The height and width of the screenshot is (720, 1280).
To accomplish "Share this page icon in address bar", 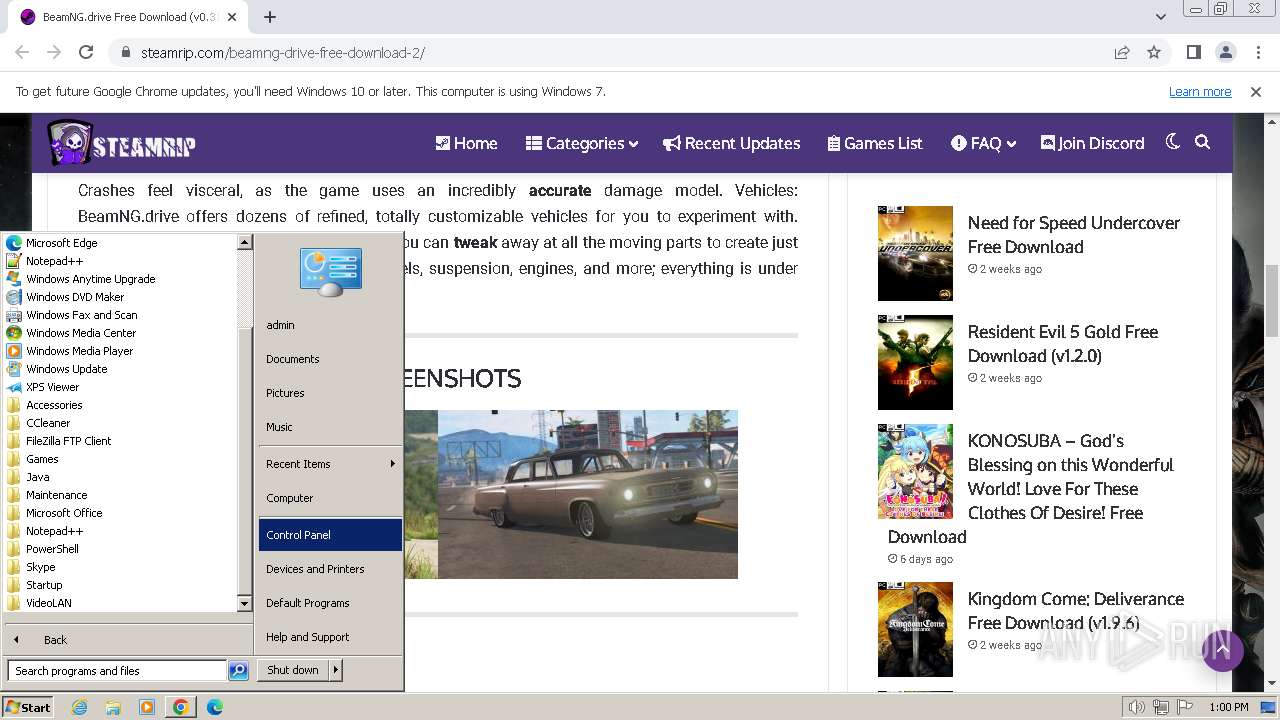I will coord(1122,52).
